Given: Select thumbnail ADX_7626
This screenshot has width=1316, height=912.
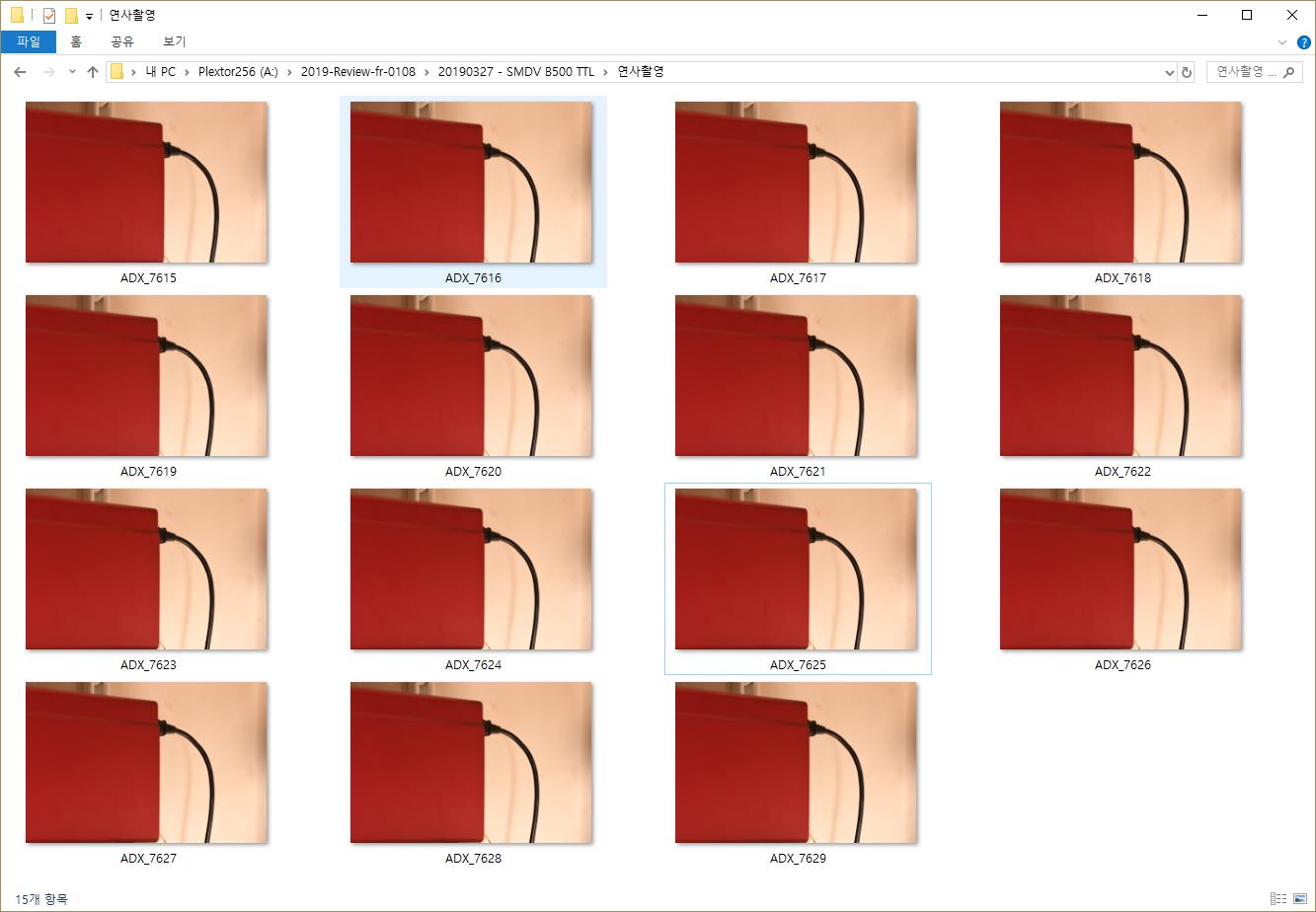Looking at the screenshot, I should [1121, 570].
